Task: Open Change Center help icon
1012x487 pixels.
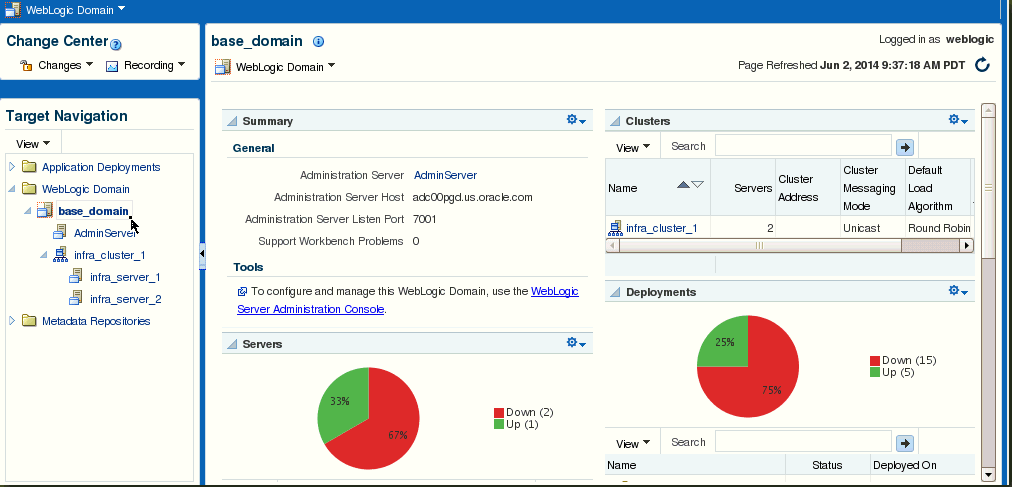Action: point(116,45)
